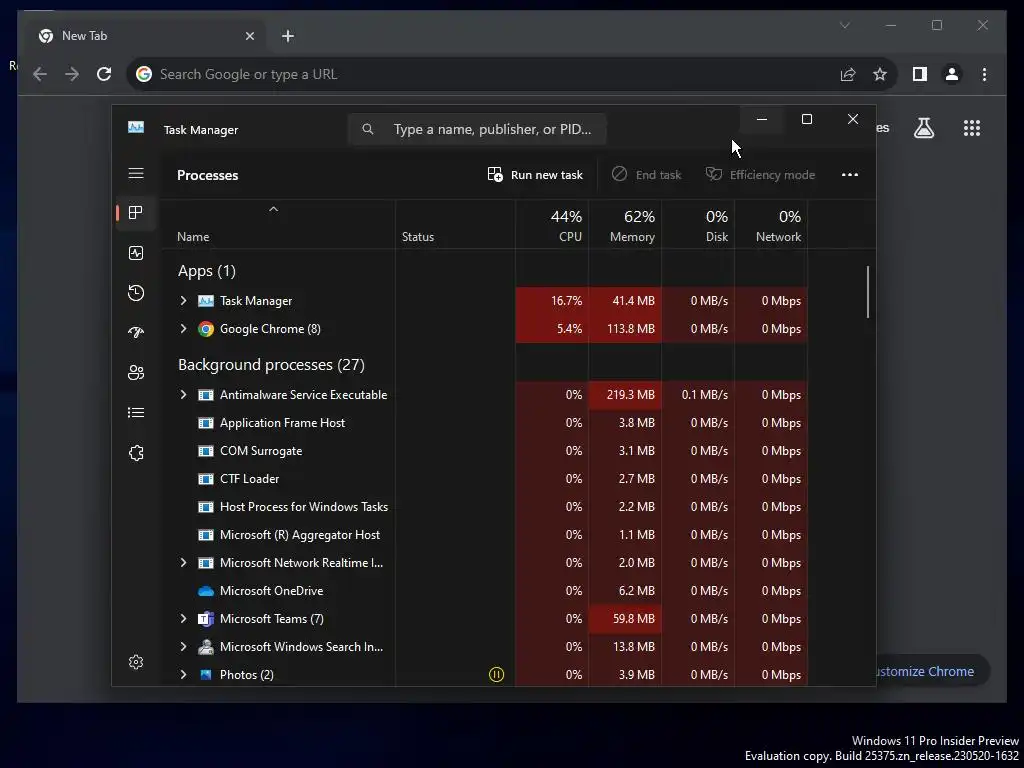
Task: Sort by the Network column header
Action: click(771, 225)
